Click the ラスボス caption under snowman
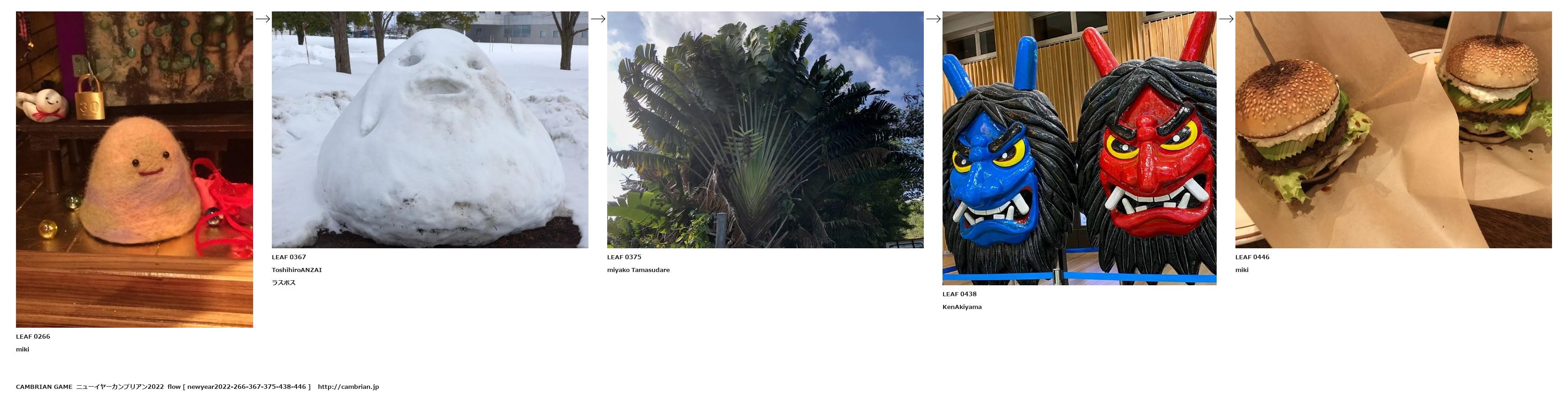The image size is (1568, 398). [x=284, y=283]
